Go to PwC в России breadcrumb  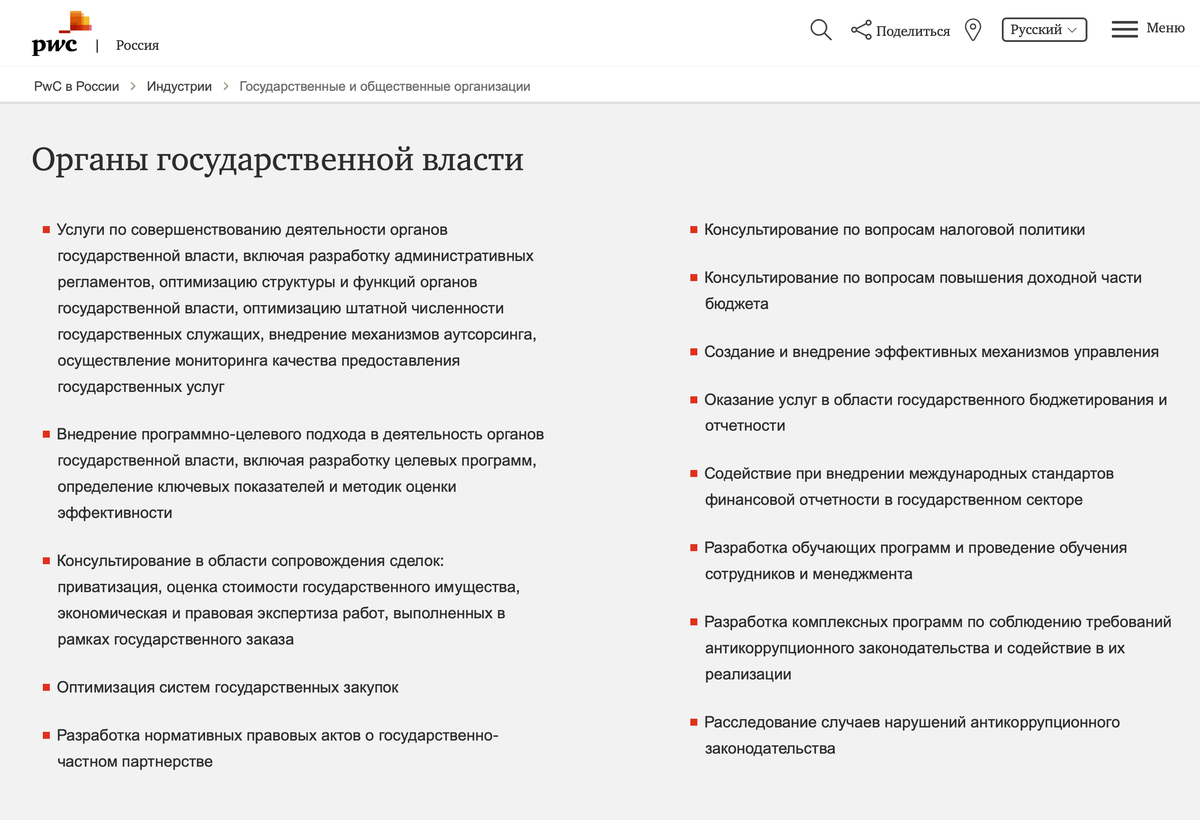[x=77, y=86]
